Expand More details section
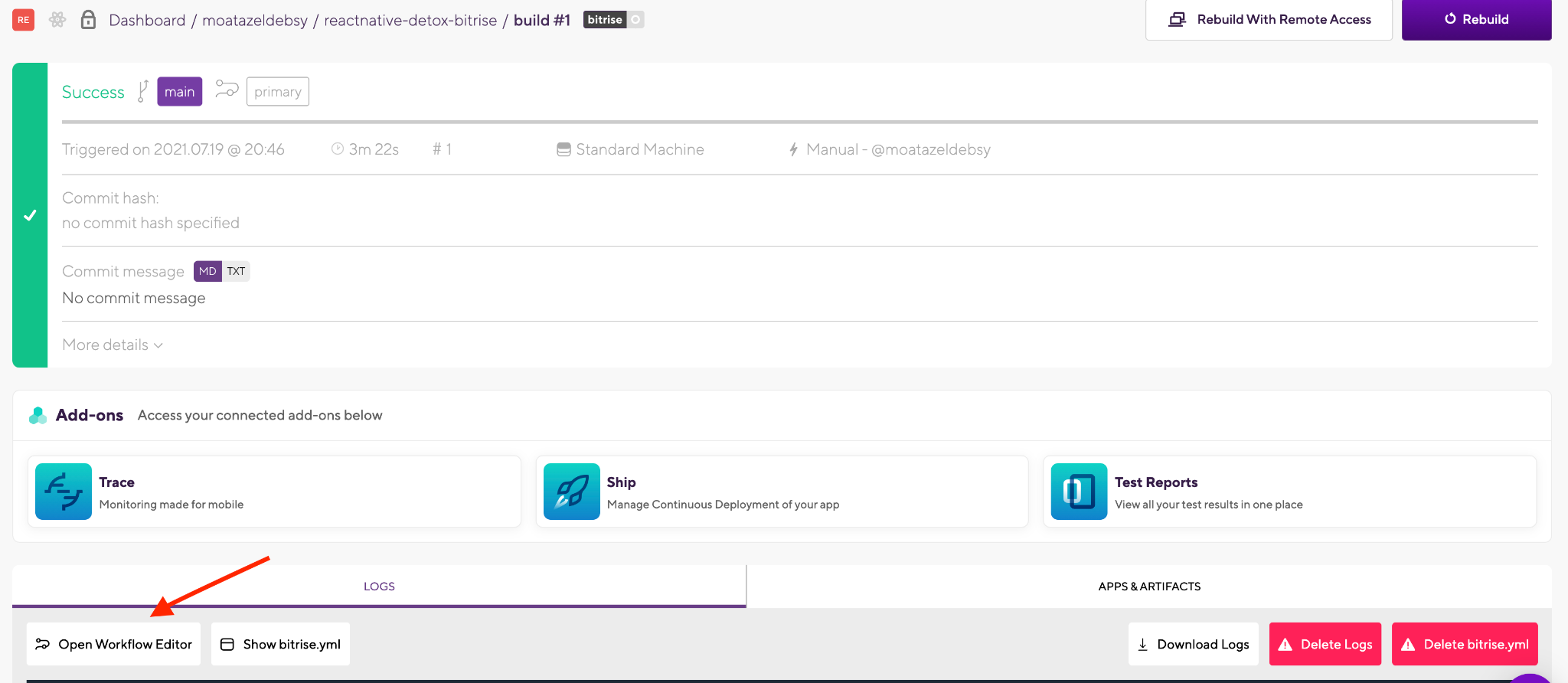 coord(113,345)
